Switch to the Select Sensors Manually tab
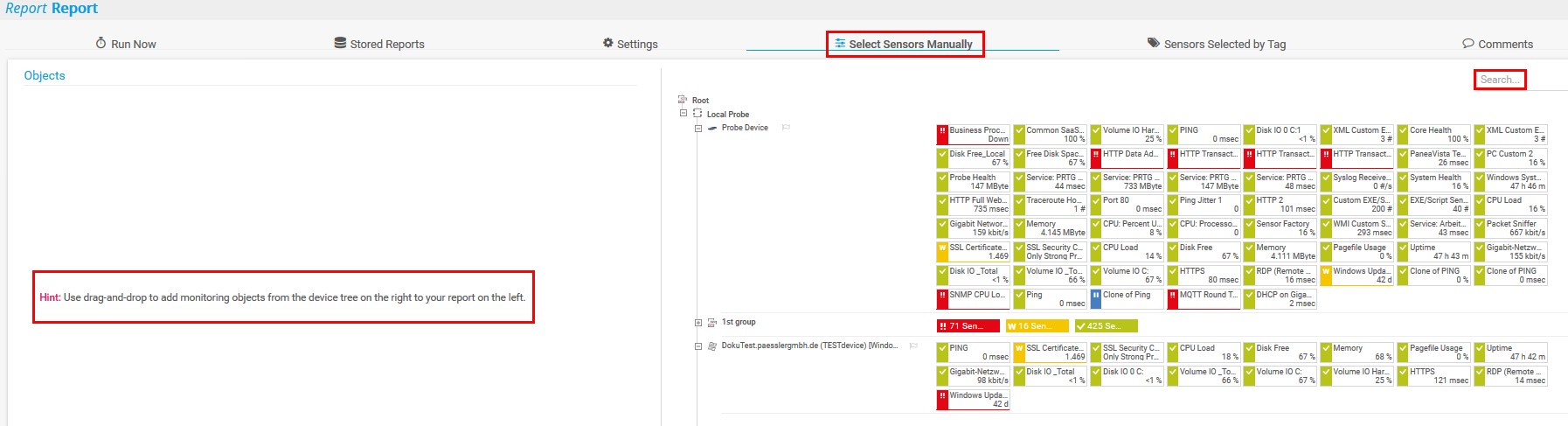The width and height of the screenshot is (1568, 426). pos(905,44)
